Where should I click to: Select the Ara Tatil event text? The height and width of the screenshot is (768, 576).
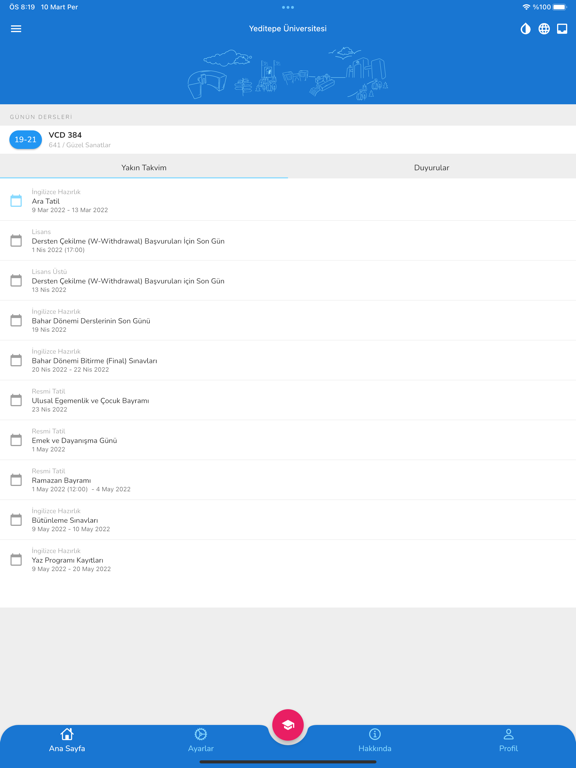(x=46, y=201)
